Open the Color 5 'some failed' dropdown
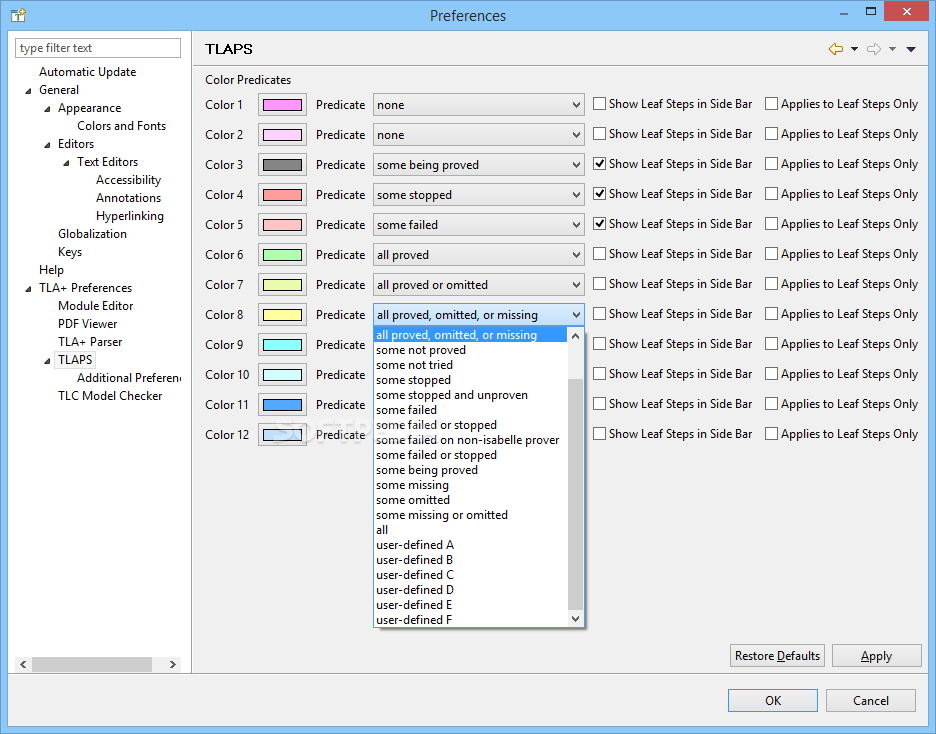This screenshot has width=936, height=734. click(479, 225)
